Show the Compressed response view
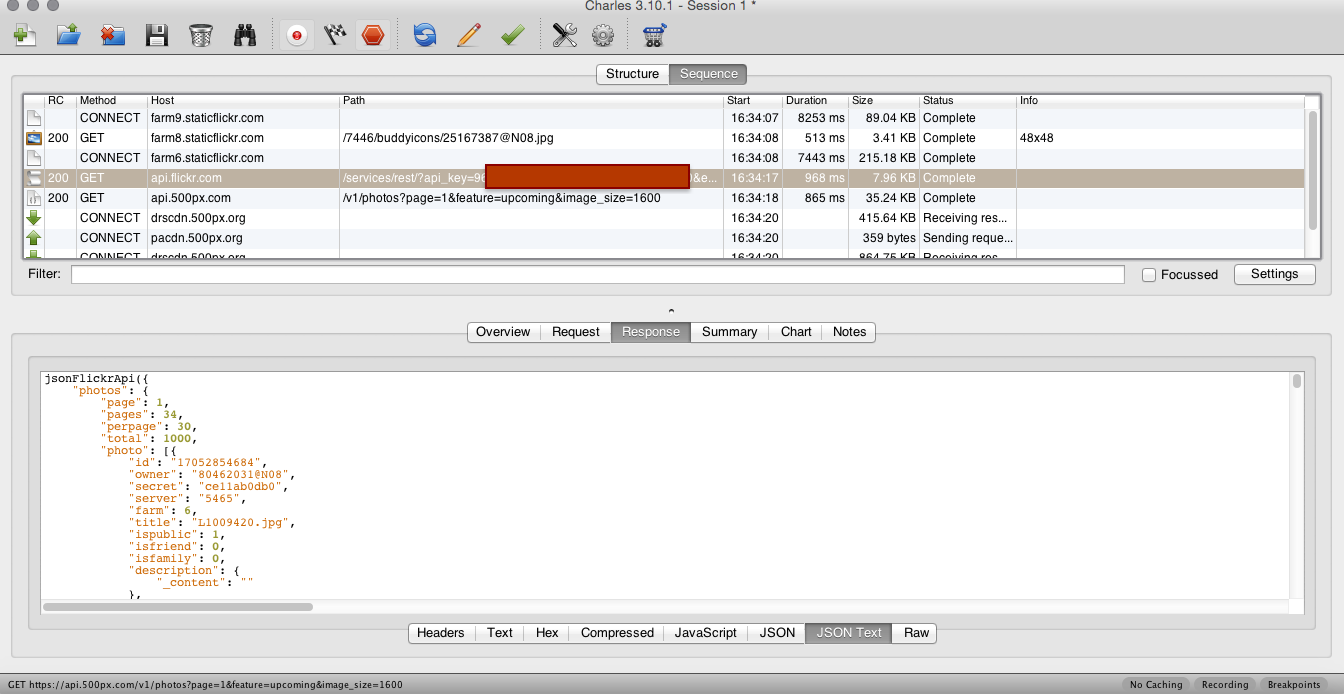This screenshot has width=1344, height=694. point(617,633)
